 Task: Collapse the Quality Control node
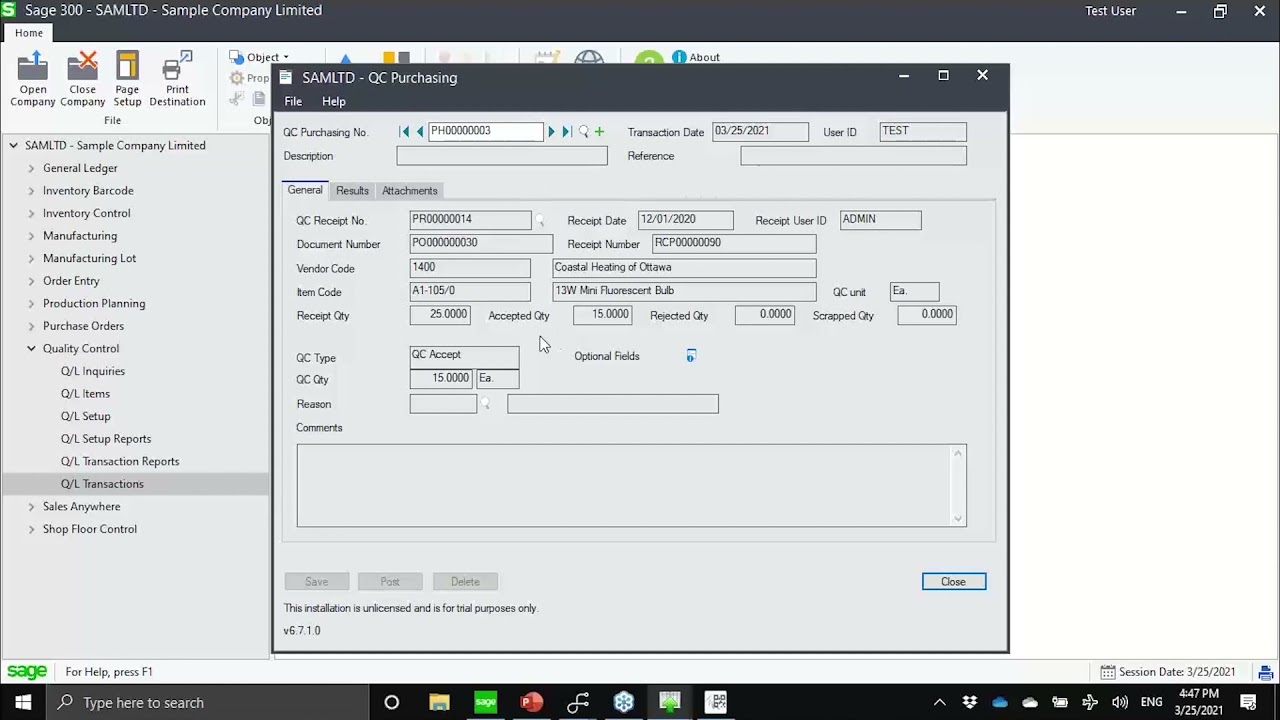pos(31,348)
